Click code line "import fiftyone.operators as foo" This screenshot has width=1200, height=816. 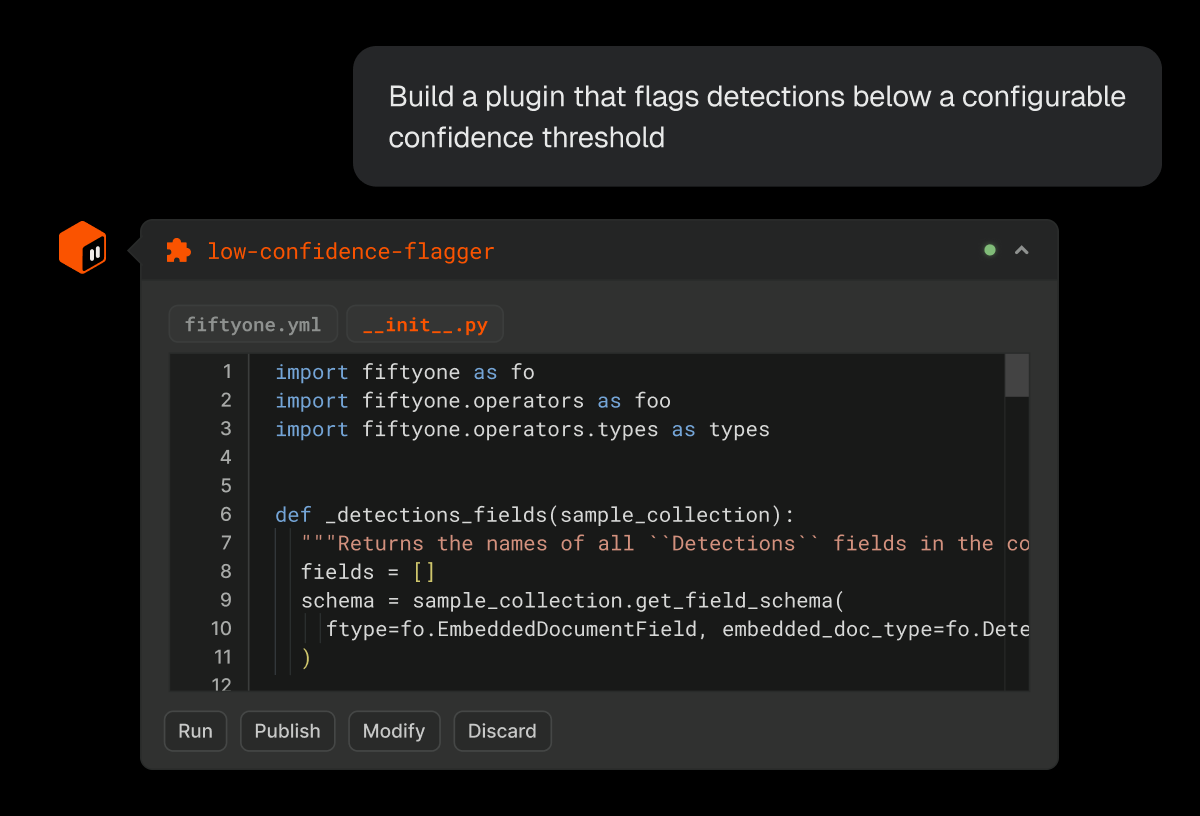(x=473, y=401)
